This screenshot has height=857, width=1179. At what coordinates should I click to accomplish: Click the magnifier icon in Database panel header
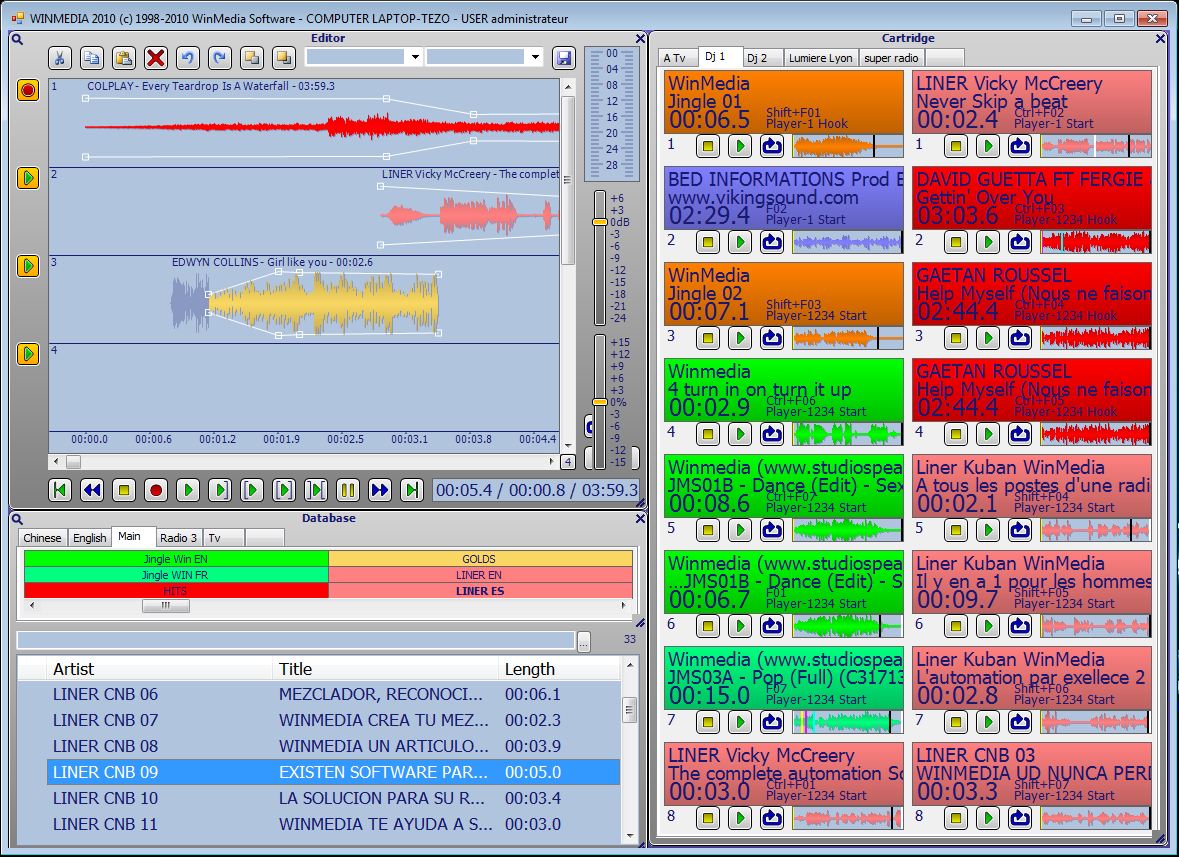click(x=17, y=518)
